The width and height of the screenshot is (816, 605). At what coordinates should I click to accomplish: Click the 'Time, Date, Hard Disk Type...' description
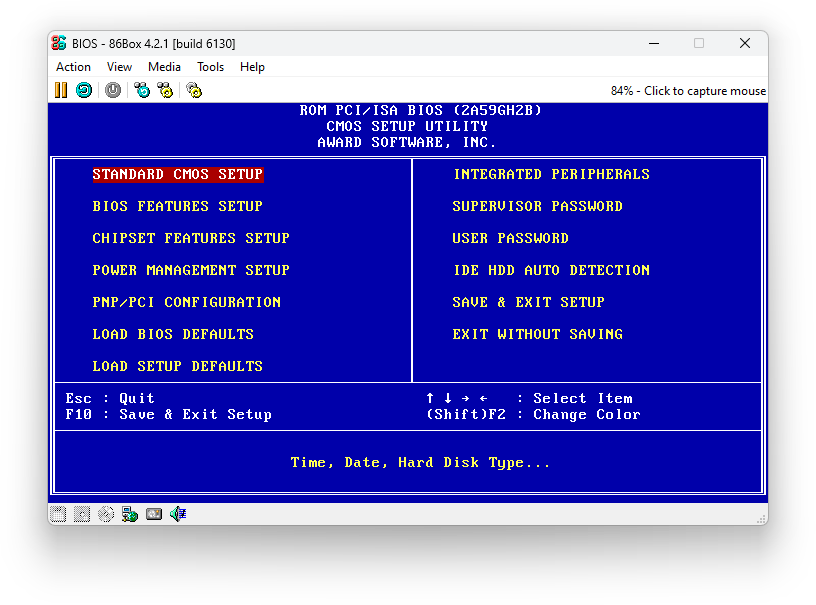click(x=420, y=462)
